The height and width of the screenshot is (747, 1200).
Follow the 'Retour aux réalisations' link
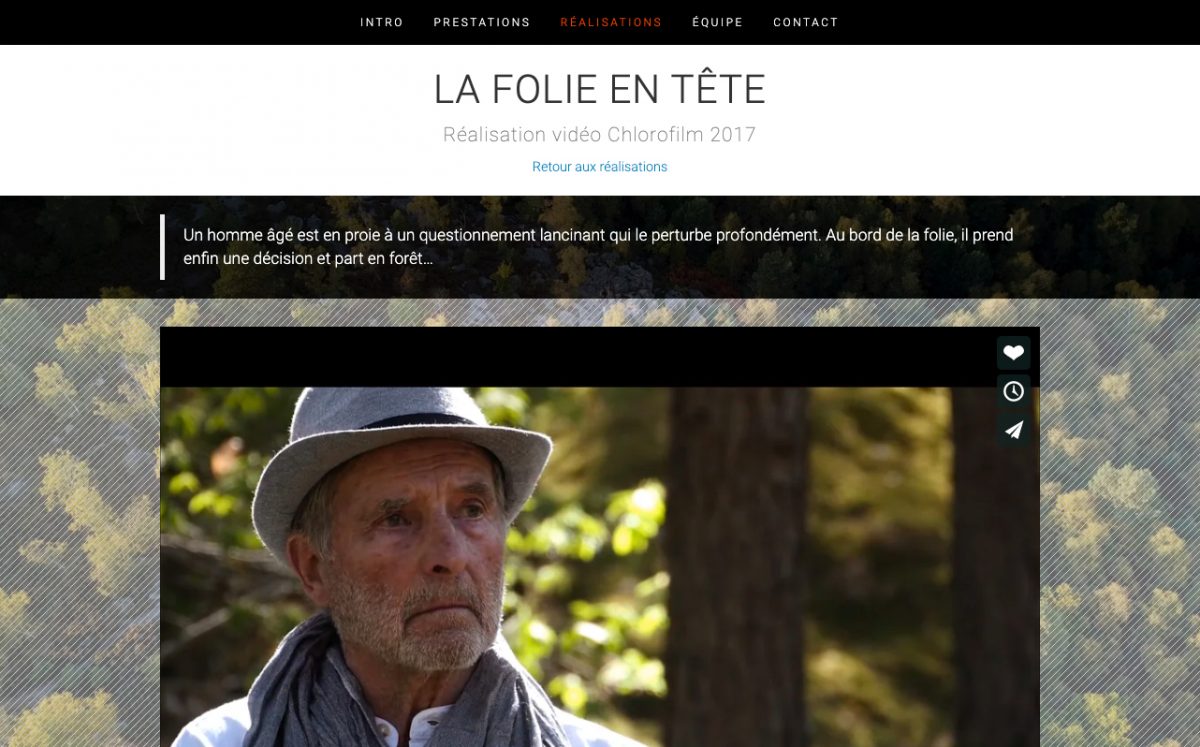(600, 167)
